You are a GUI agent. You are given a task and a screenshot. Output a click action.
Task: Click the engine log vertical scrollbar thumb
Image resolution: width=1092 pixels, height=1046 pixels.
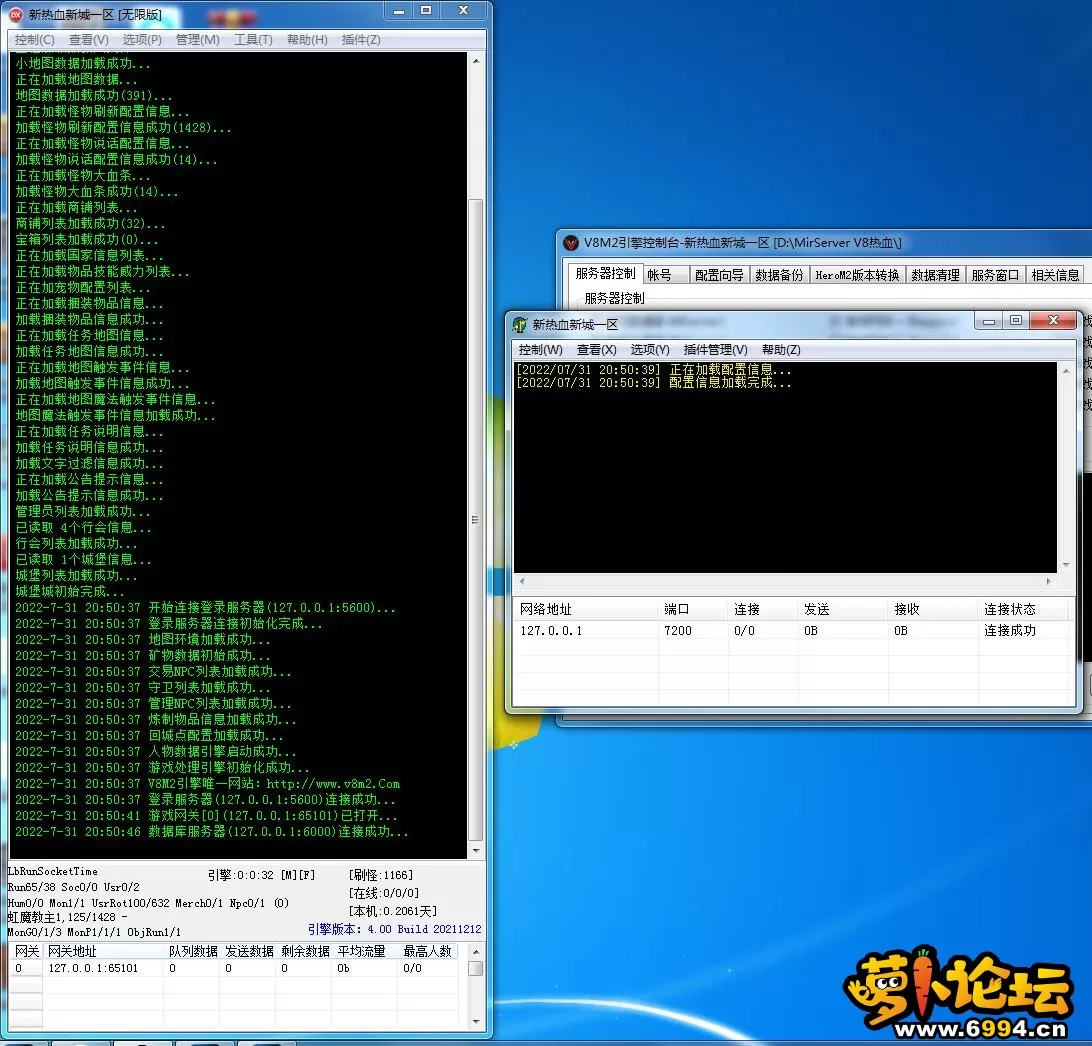coord(476,520)
